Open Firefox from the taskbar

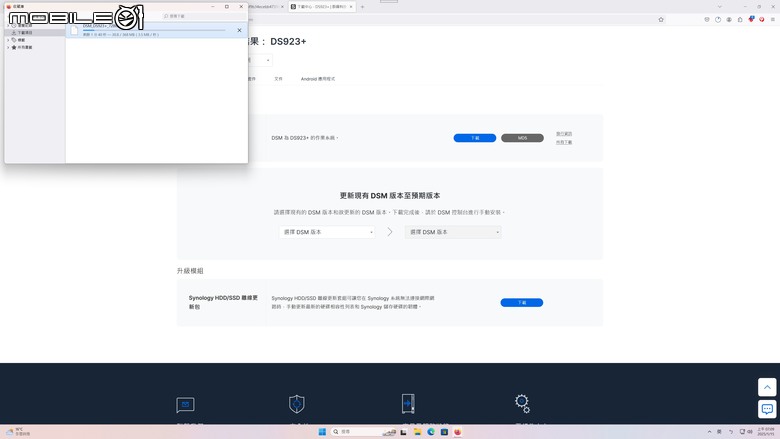(458, 432)
